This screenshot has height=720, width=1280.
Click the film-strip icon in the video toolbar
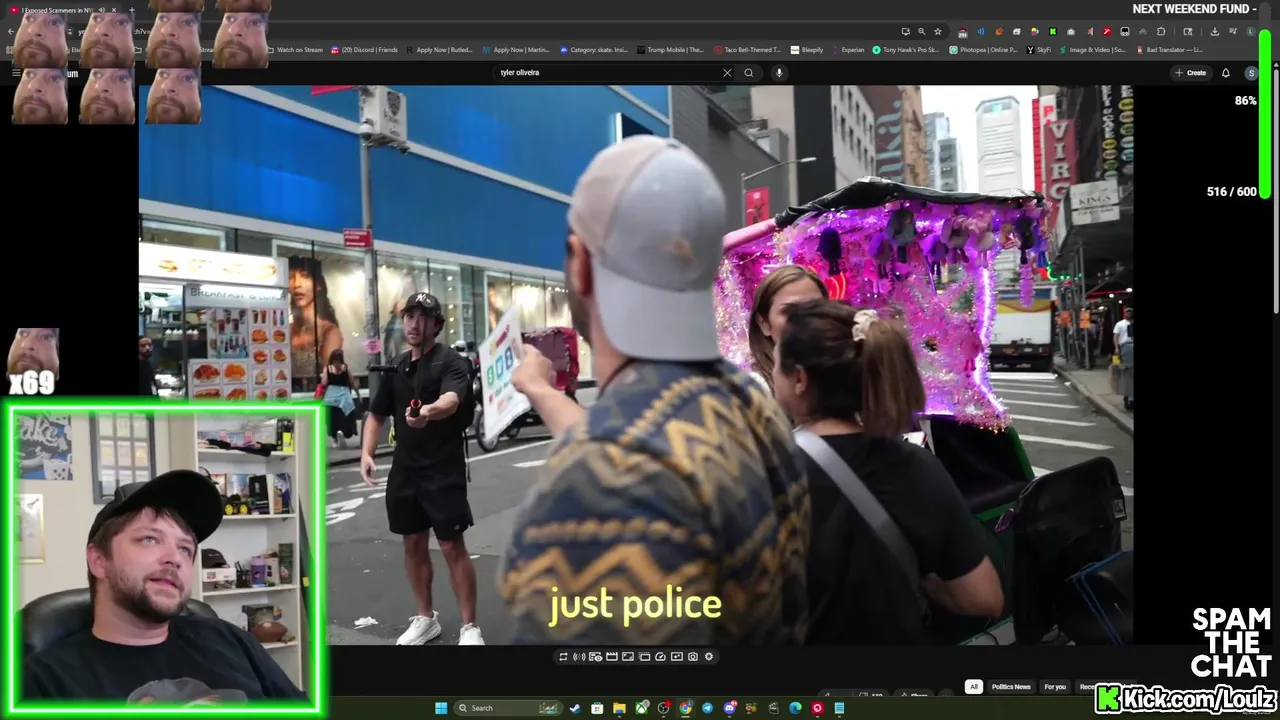tap(612, 657)
